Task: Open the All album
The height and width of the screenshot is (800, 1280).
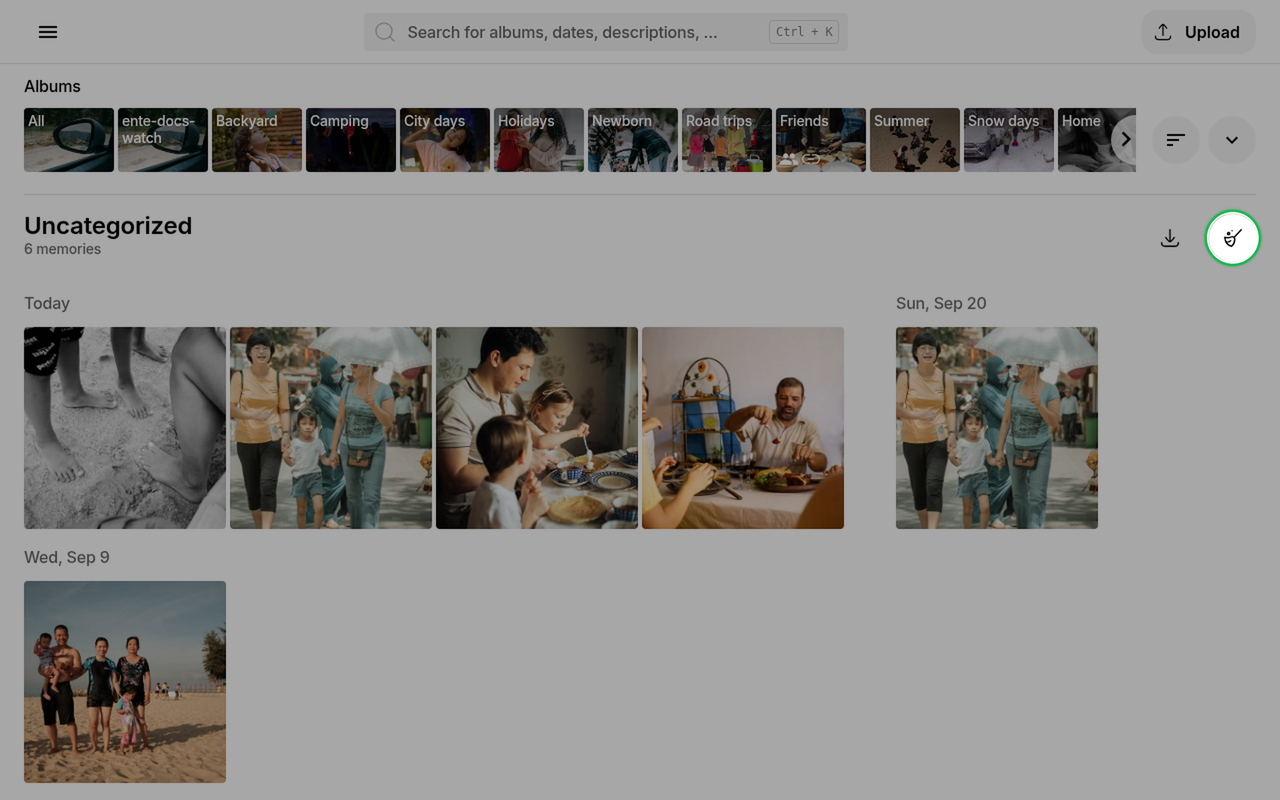Action: tap(69, 140)
